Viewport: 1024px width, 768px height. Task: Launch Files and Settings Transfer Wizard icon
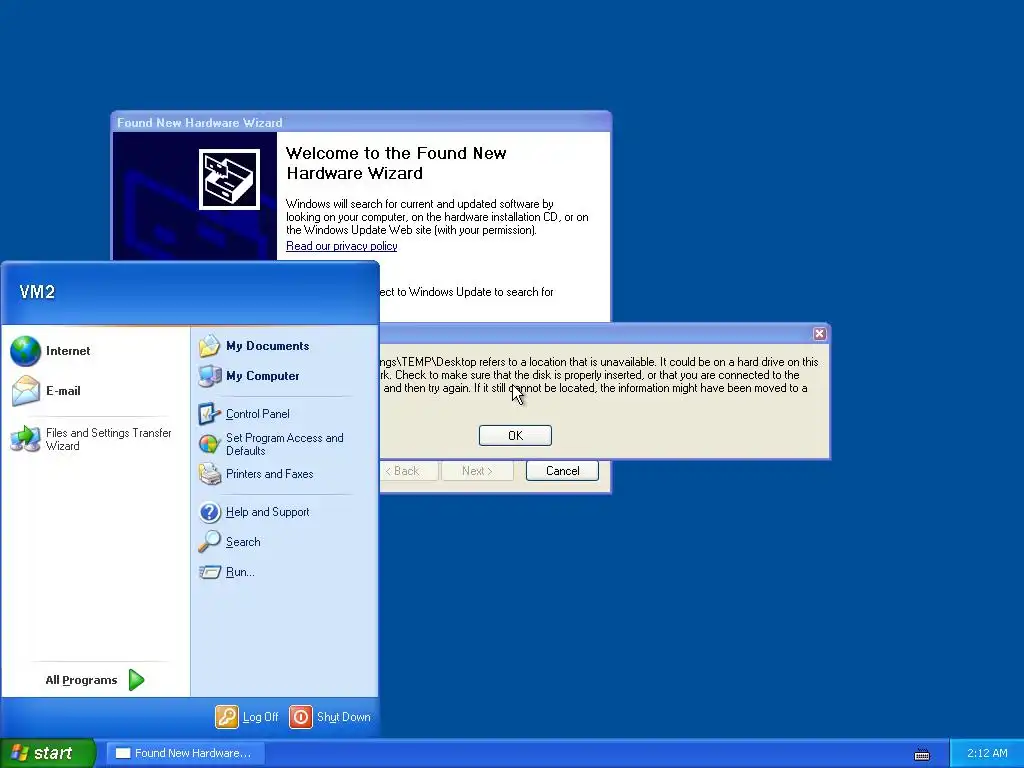click(25, 439)
